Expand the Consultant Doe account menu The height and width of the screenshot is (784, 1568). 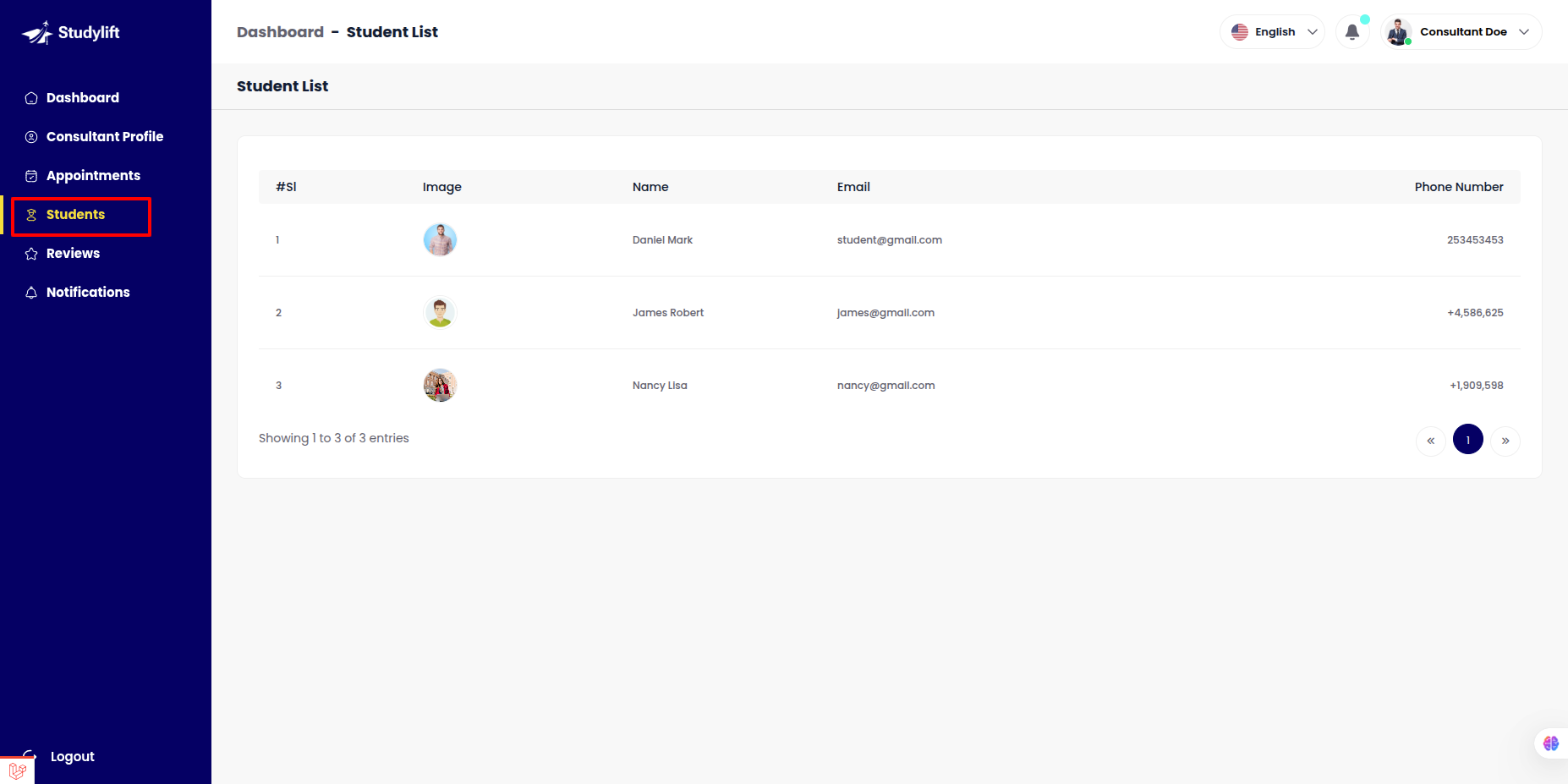pyautogui.click(x=1461, y=32)
